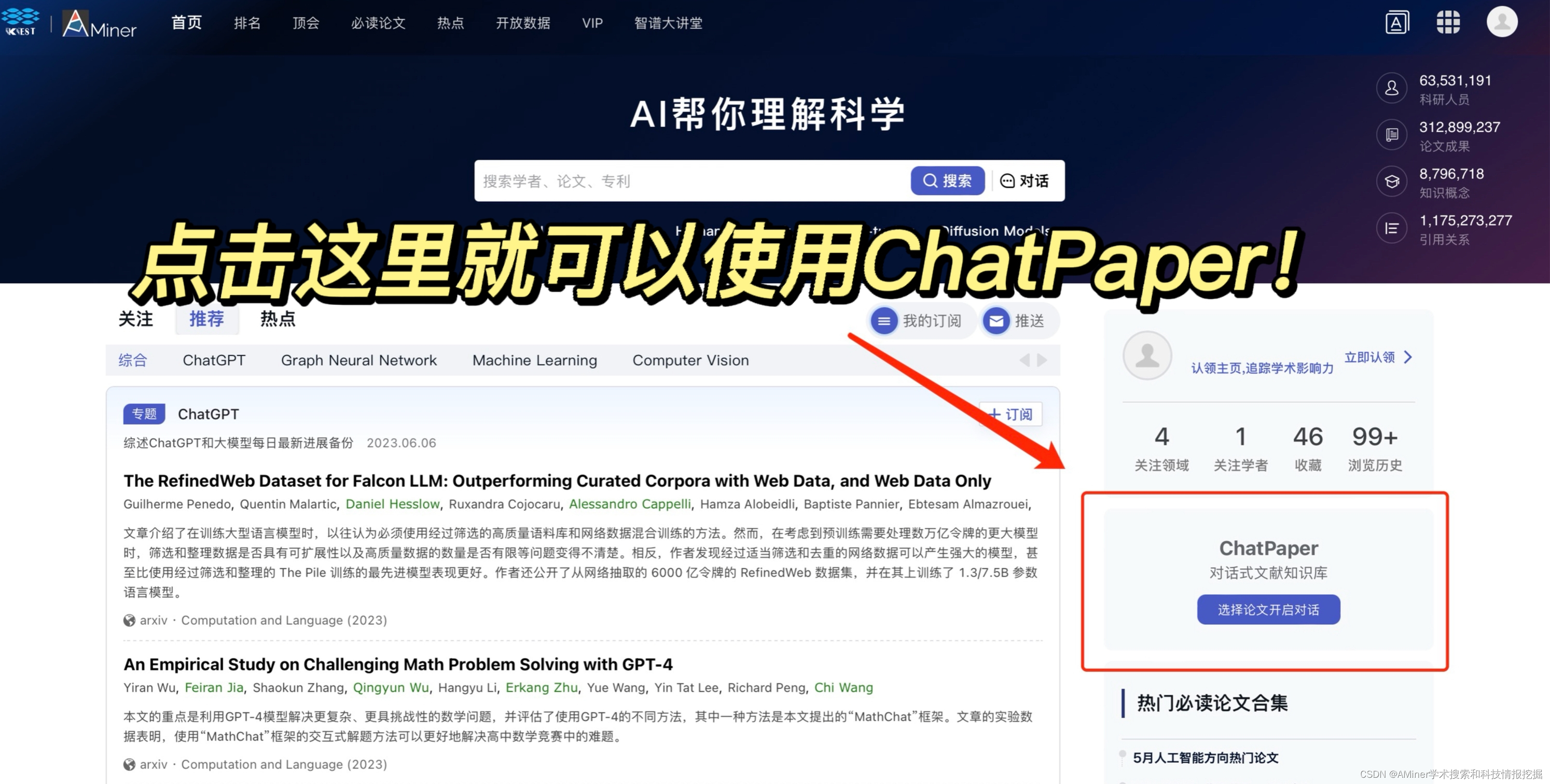Click the arxiv globe icon of the GPT-4 math paper
The image size is (1550, 784).
[x=129, y=765]
